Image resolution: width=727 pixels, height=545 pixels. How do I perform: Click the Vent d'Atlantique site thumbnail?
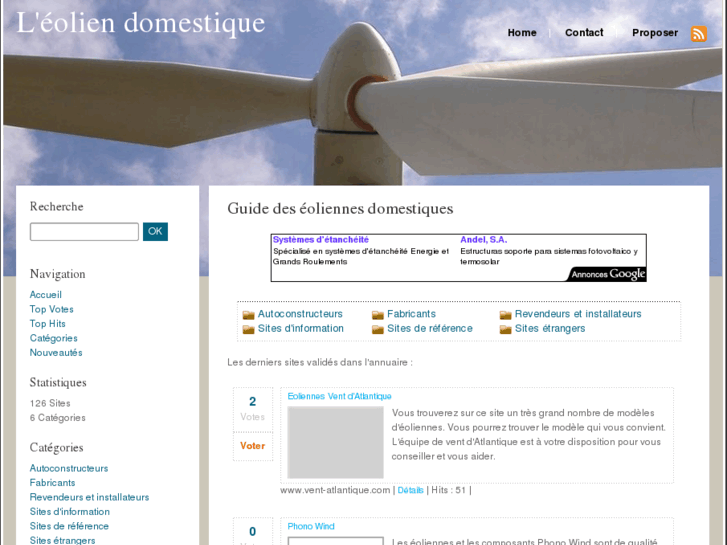[335, 442]
